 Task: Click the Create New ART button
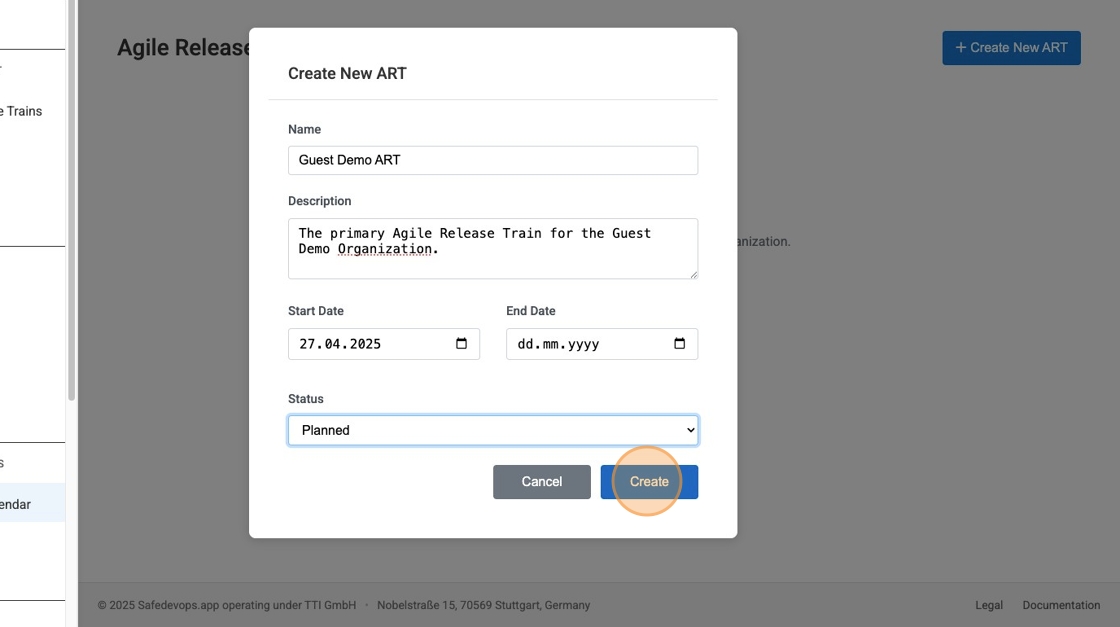coord(1011,47)
